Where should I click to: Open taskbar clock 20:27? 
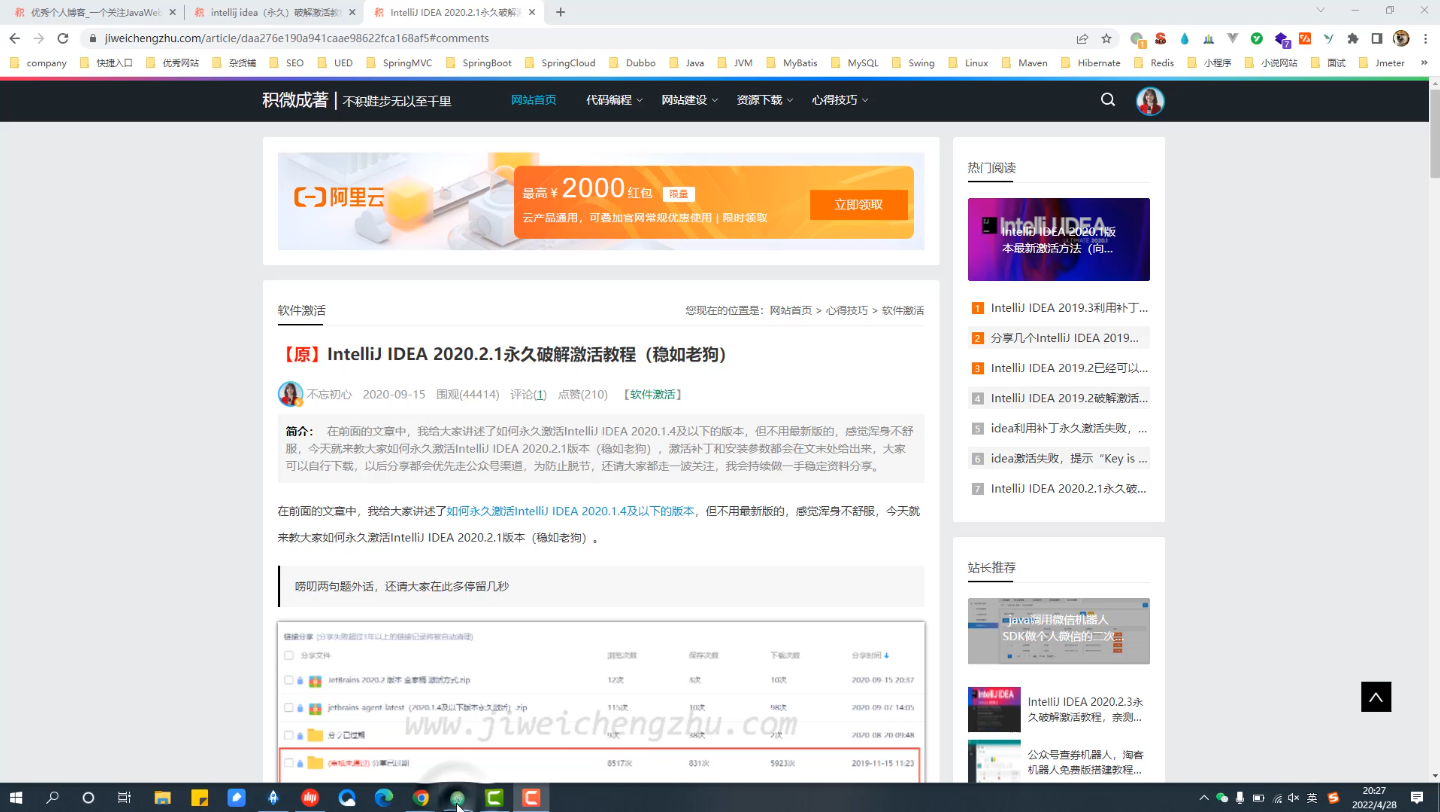click(x=1374, y=798)
